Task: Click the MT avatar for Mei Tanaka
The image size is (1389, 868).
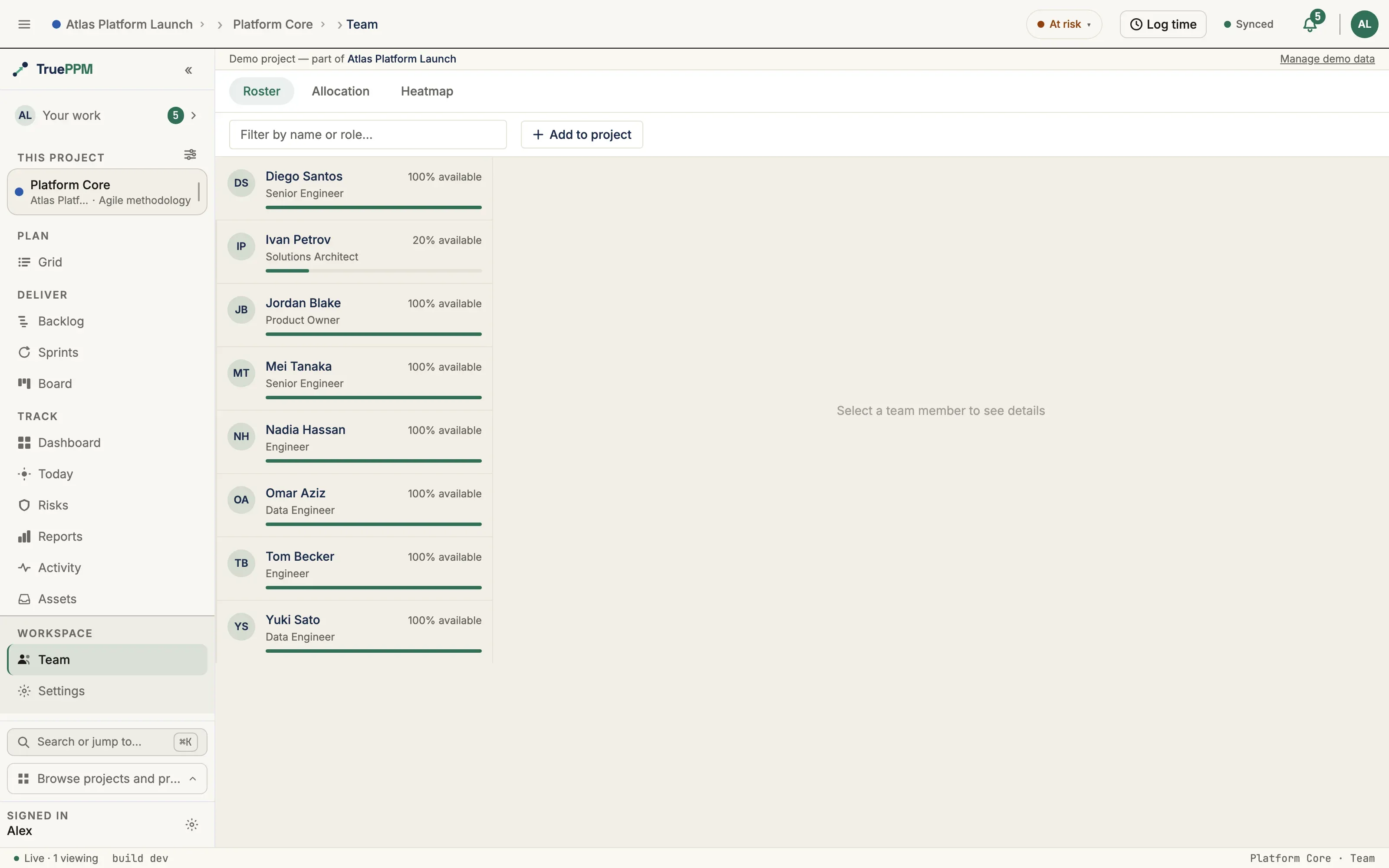Action: click(241, 373)
